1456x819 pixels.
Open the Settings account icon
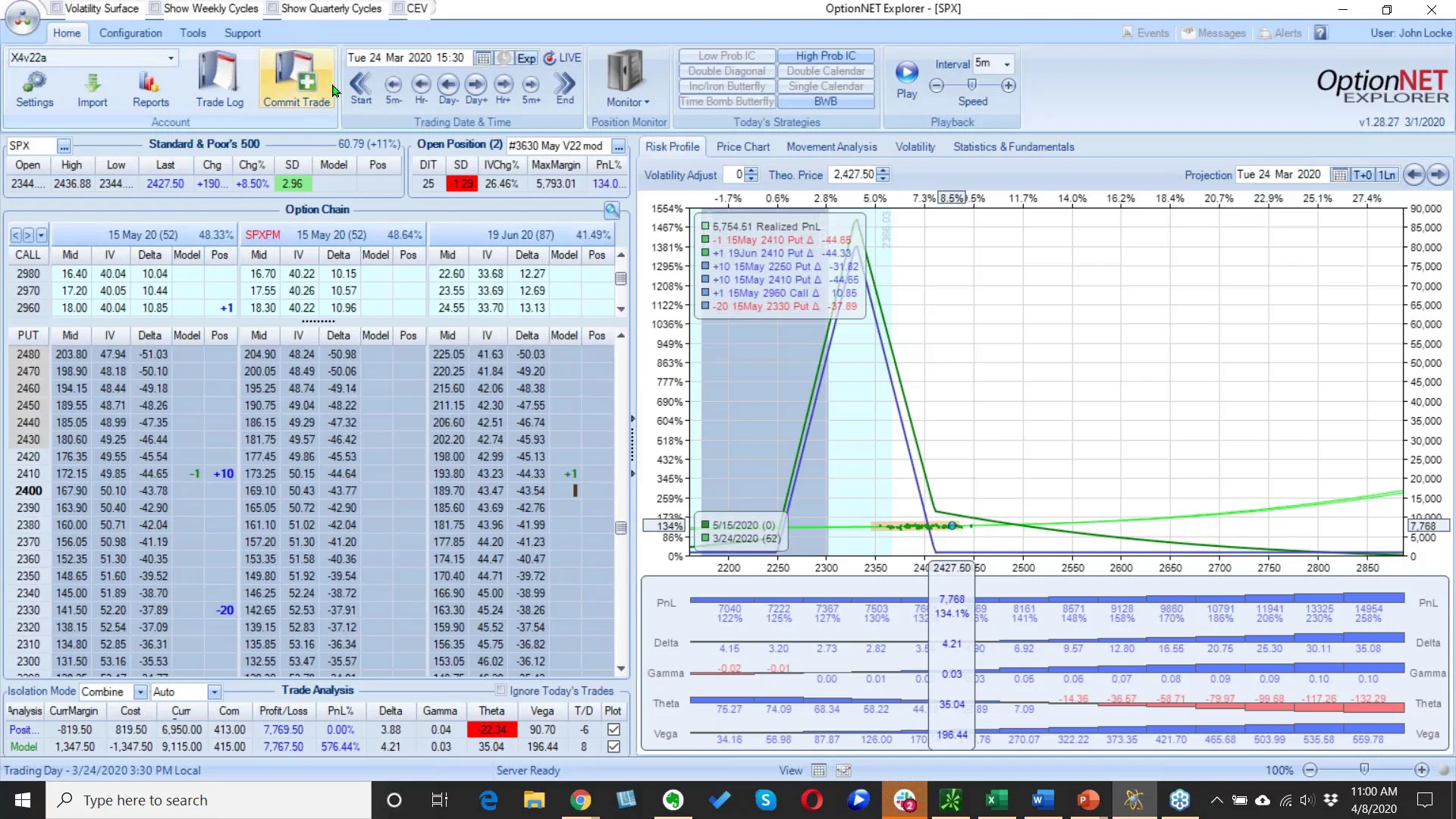pos(34,89)
